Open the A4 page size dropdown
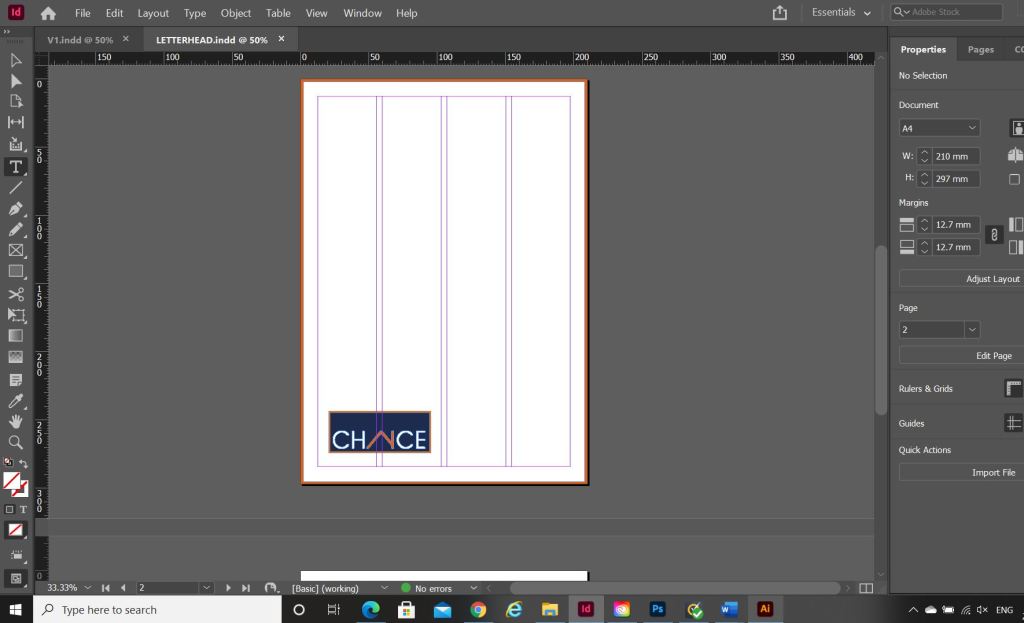This screenshot has width=1024, height=623. tap(939, 128)
